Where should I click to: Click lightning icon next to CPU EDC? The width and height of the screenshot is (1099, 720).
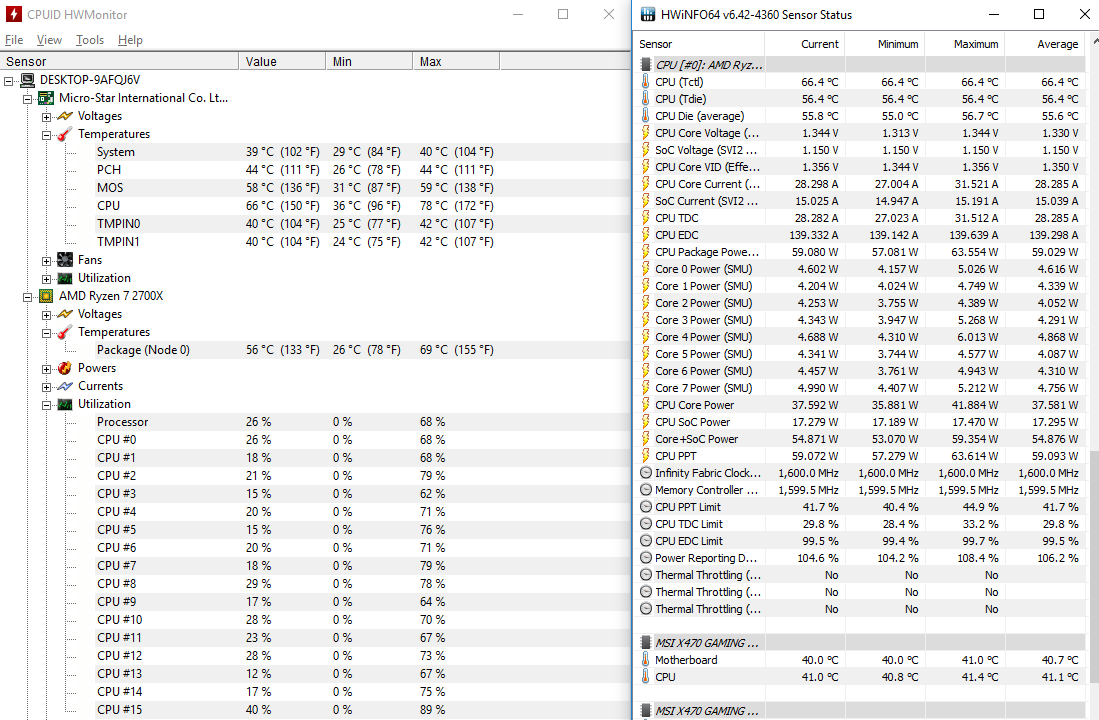pos(646,235)
